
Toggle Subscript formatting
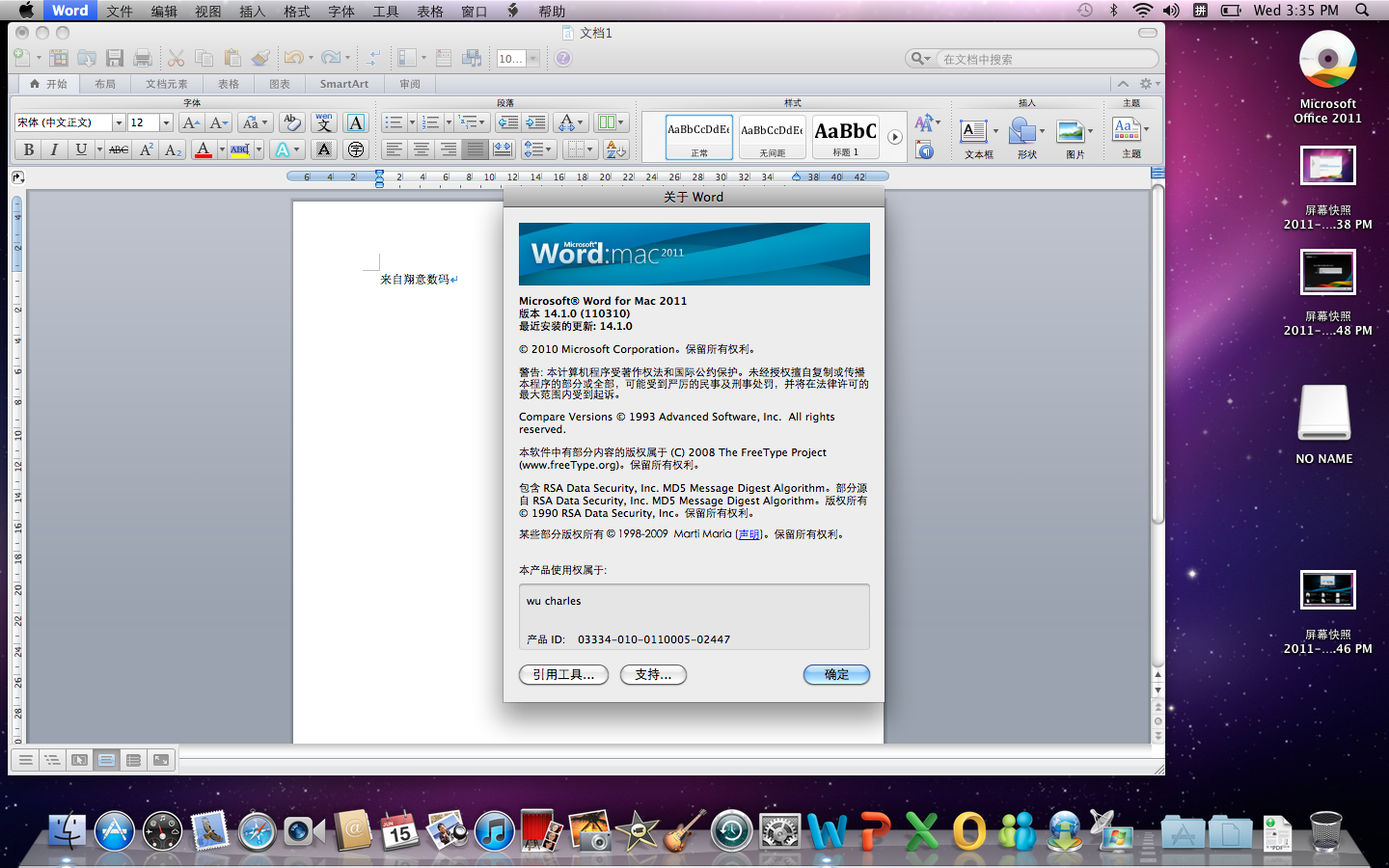tap(173, 149)
